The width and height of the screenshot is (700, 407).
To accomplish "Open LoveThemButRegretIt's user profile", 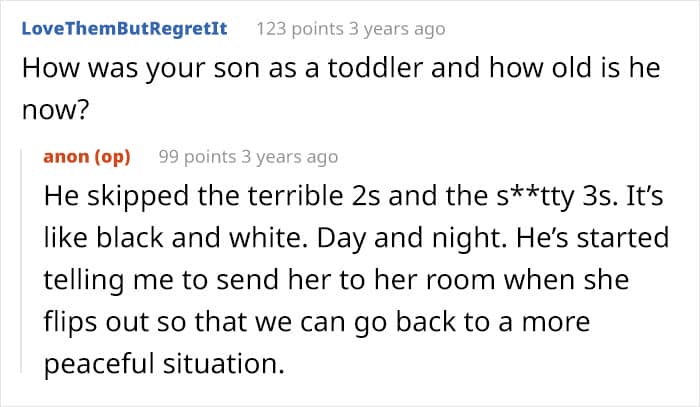I will pyautogui.click(x=125, y=29).
